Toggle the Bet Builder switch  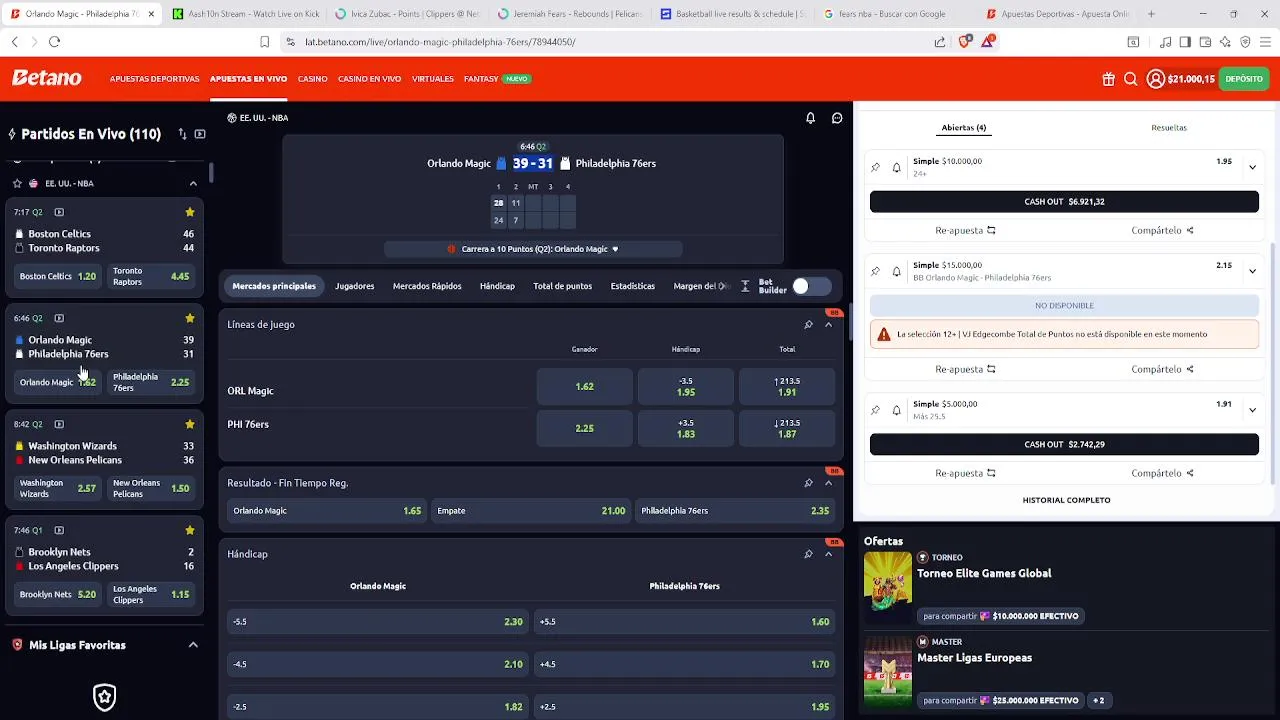(x=811, y=287)
